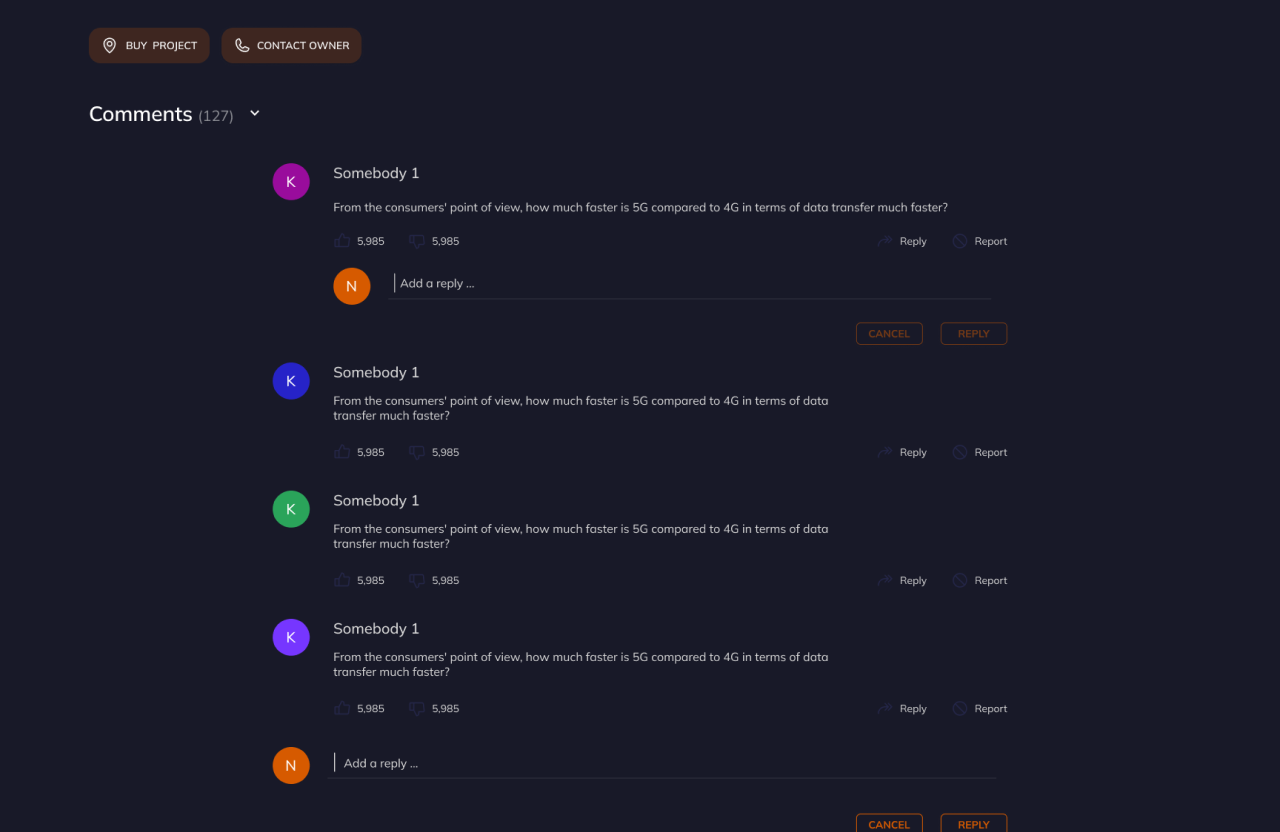
Task: Submit the first reply with the Reply button
Action: (x=973, y=334)
